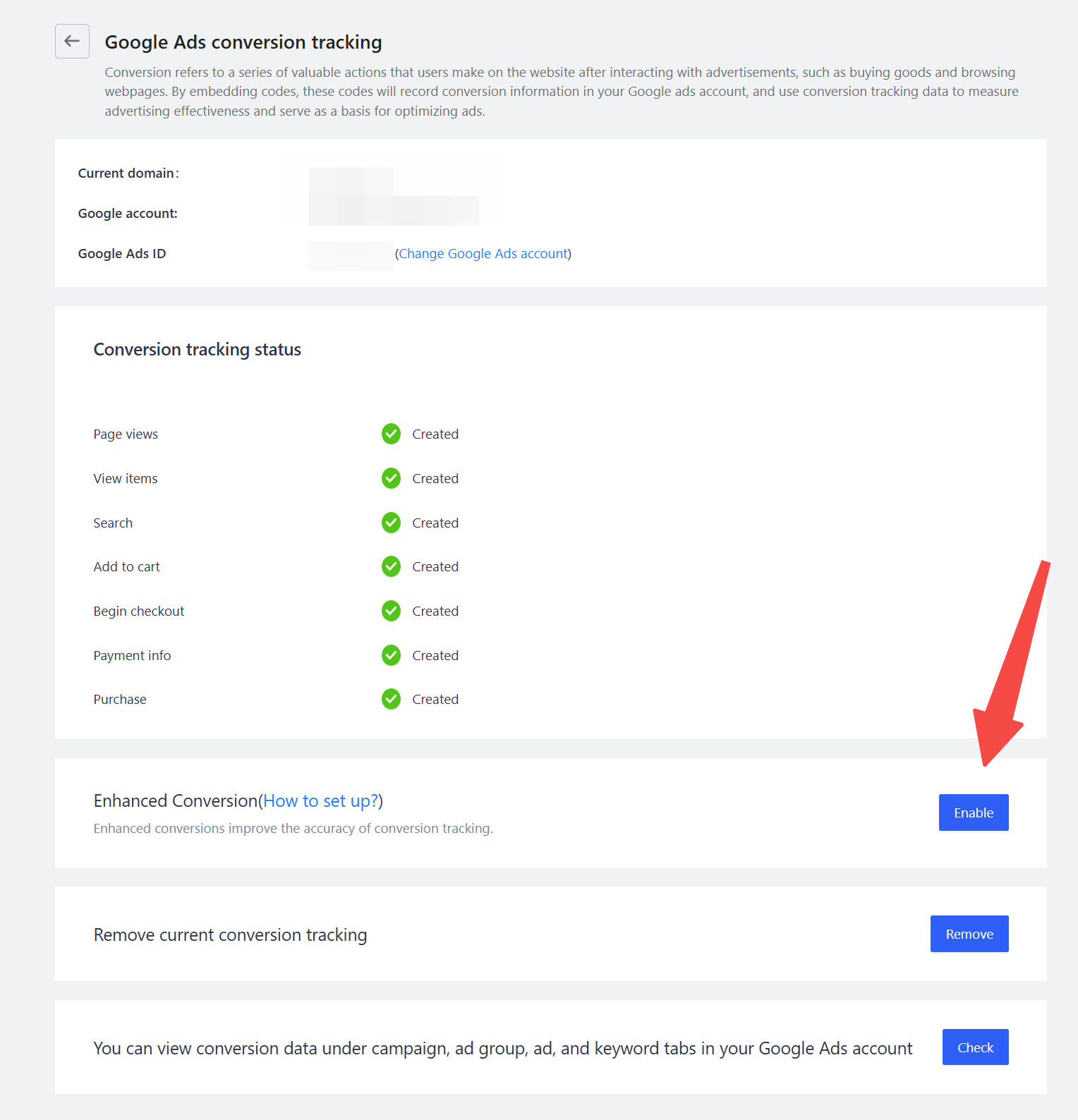Click Created status for Begin checkout
The width and height of the screenshot is (1078, 1120).
[x=435, y=611]
